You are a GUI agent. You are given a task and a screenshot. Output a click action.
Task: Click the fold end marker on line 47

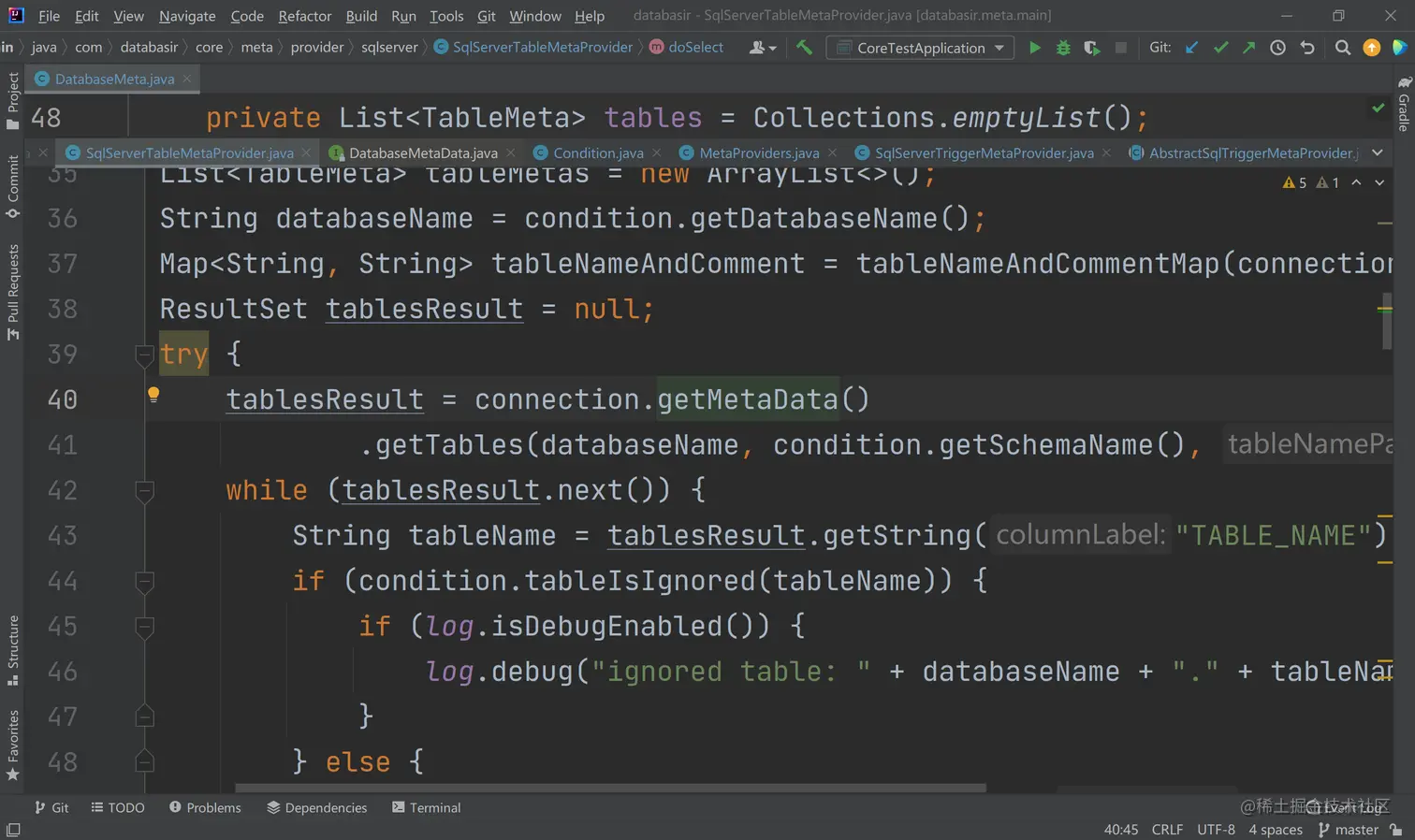tap(144, 717)
